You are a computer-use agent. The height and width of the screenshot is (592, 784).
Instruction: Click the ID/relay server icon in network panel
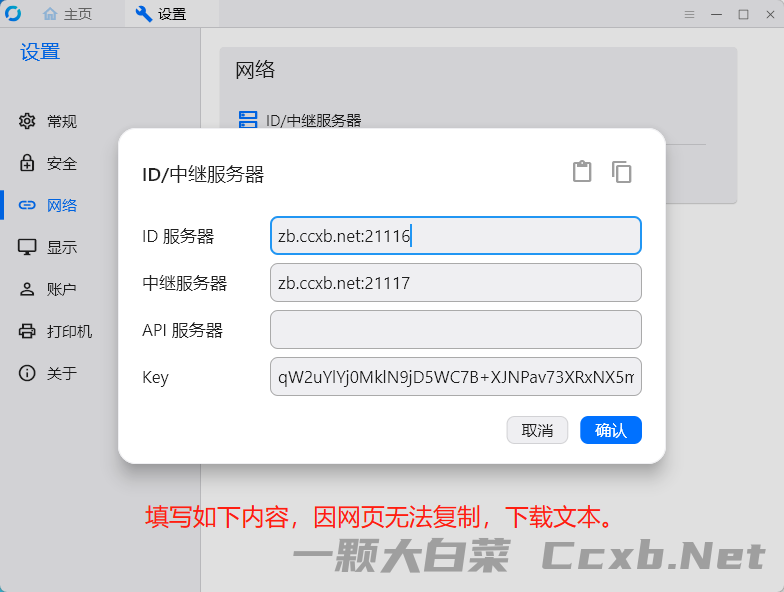pos(248,120)
